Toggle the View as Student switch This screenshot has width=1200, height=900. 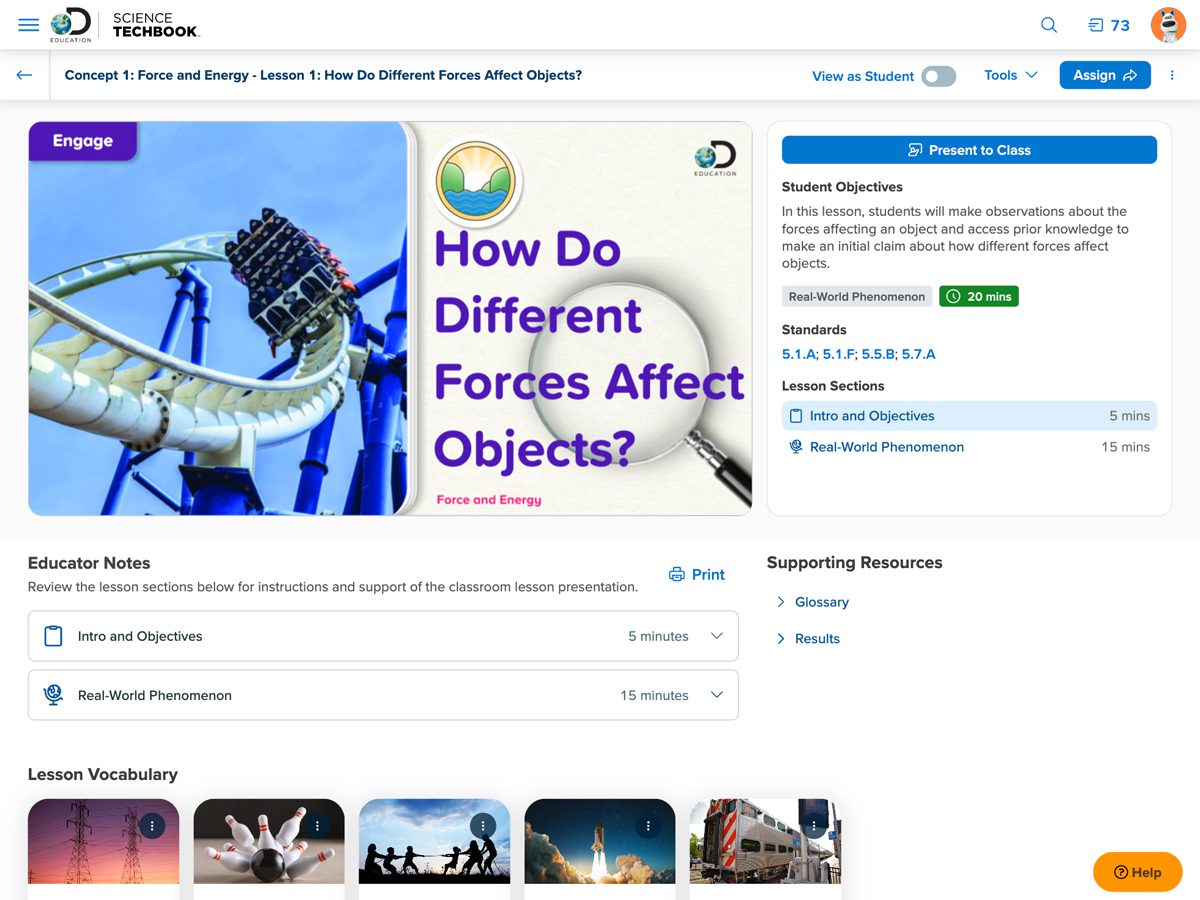(x=938, y=76)
